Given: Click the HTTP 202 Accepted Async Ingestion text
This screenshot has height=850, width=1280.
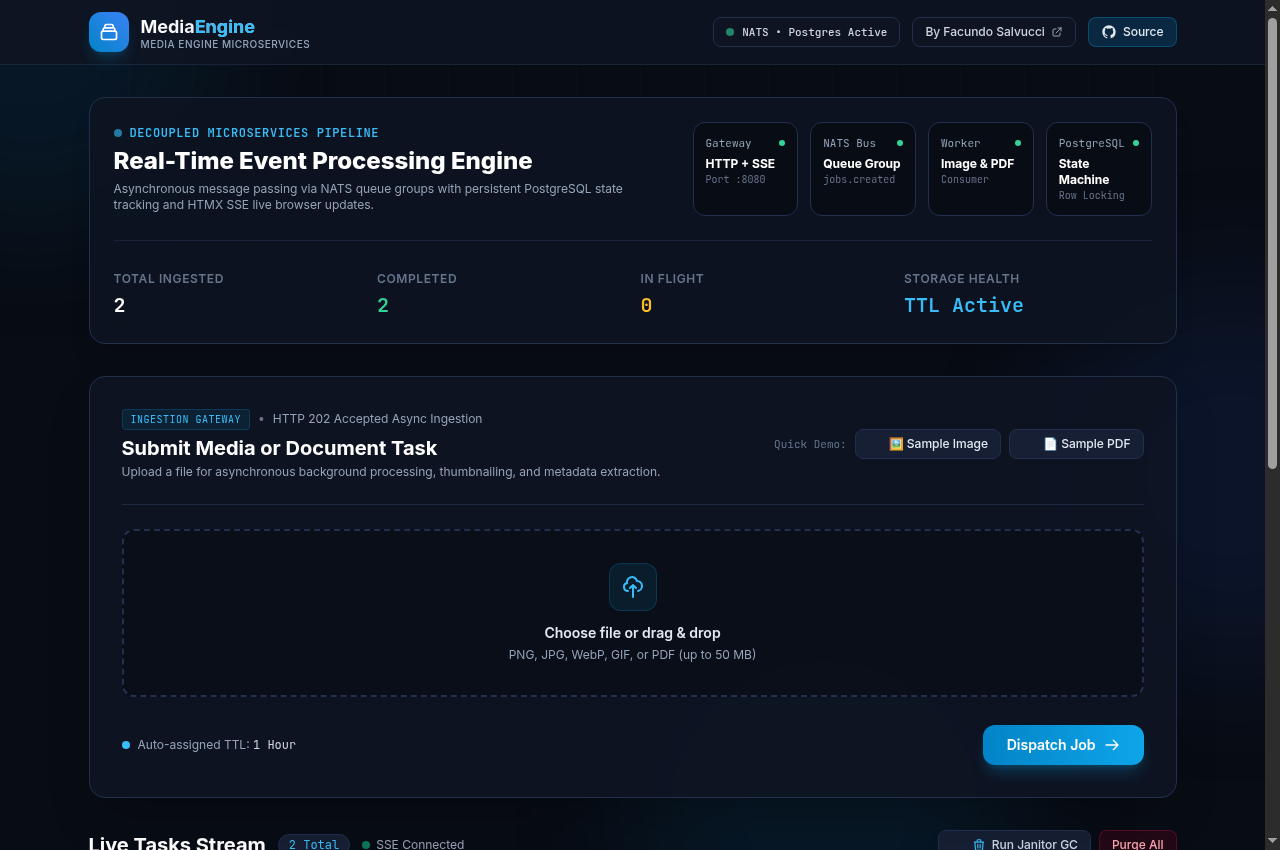Looking at the screenshot, I should [378, 419].
